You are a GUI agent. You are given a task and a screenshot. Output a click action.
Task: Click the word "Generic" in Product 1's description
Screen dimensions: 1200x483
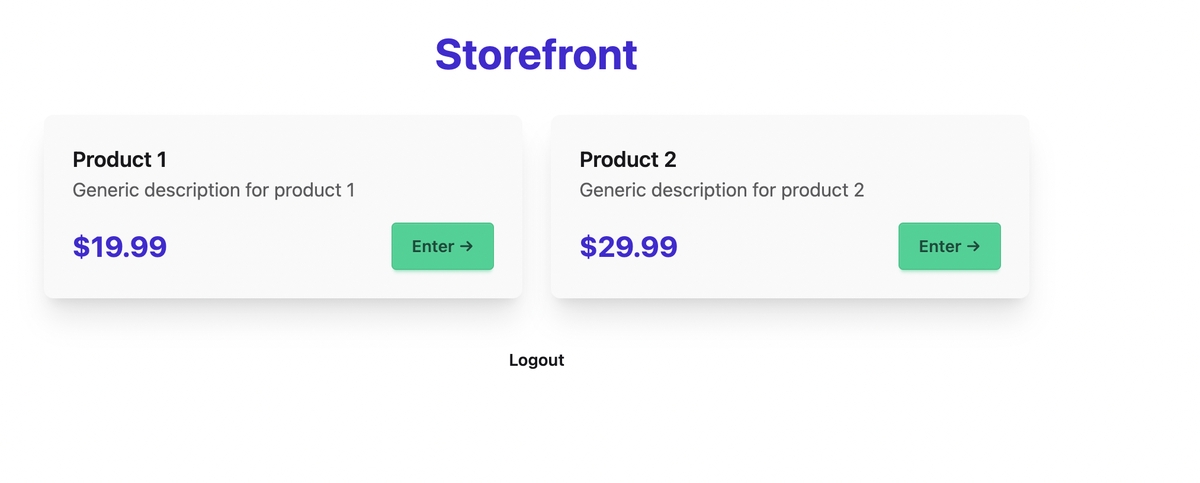point(105,190)
